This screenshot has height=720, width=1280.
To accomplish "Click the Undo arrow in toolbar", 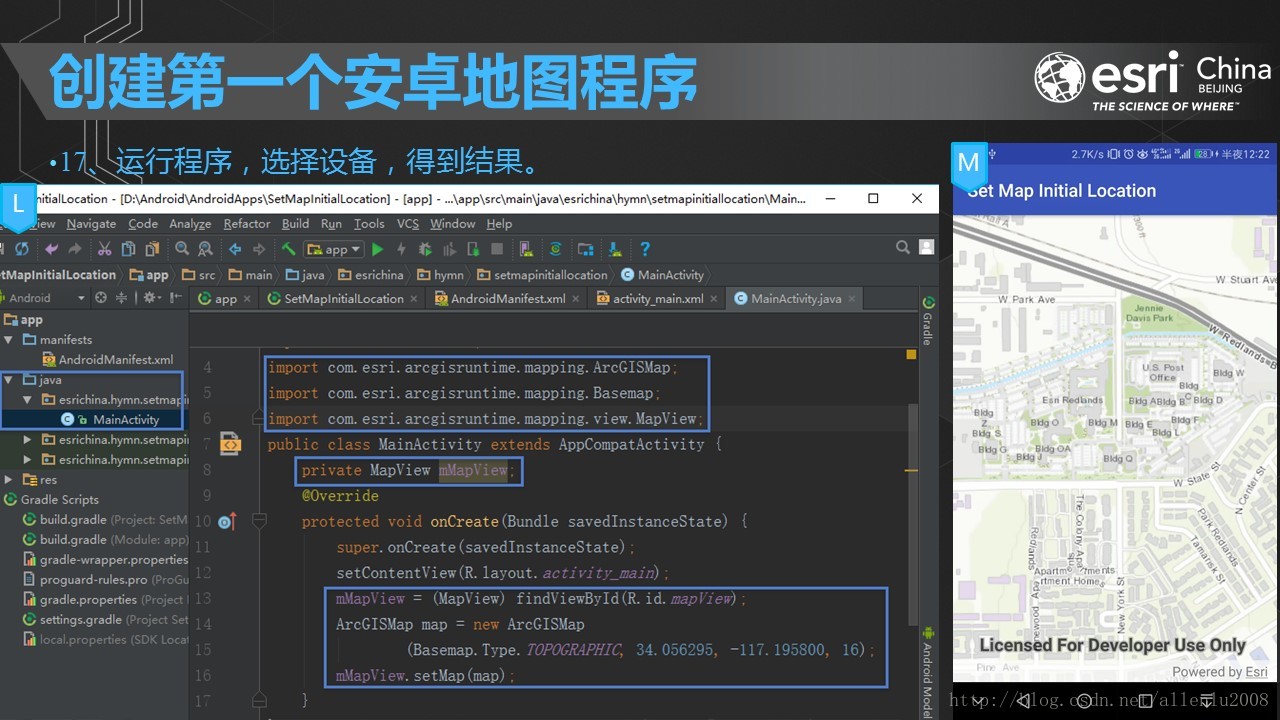I will click(51, 249).
